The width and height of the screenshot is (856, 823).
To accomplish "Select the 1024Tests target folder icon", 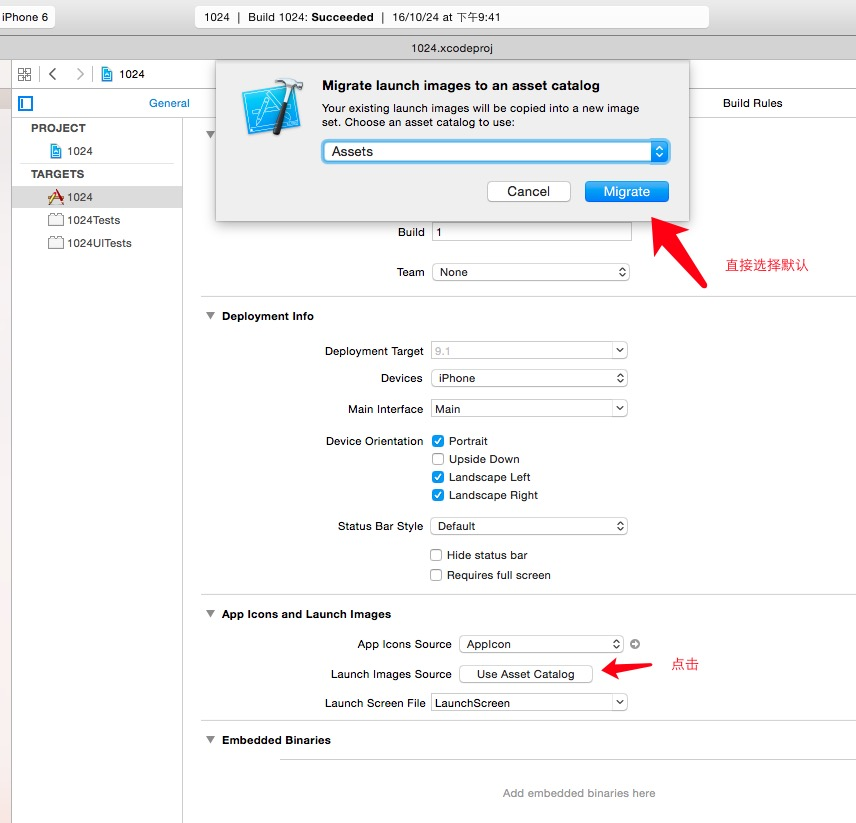I will [x=56, y=220].
